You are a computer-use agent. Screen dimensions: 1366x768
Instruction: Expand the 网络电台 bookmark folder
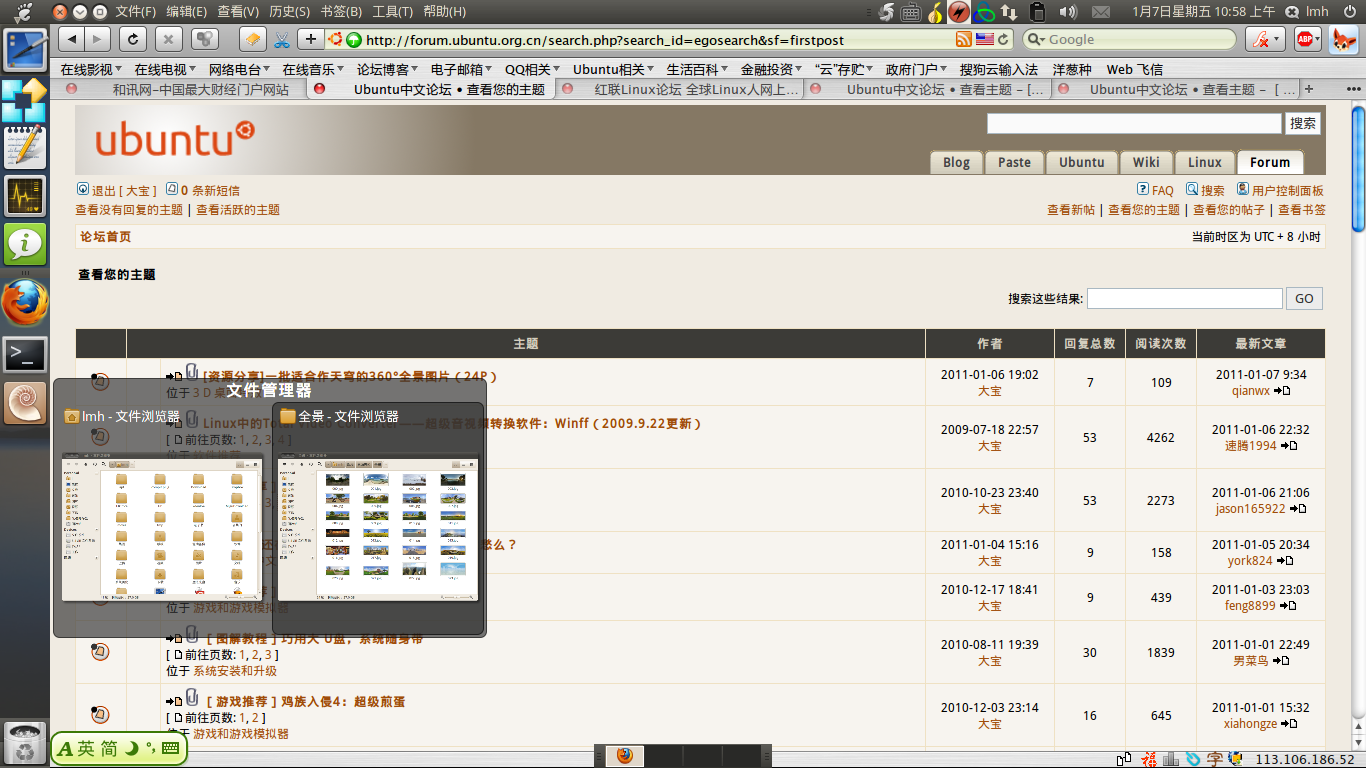tap(240, 70)
